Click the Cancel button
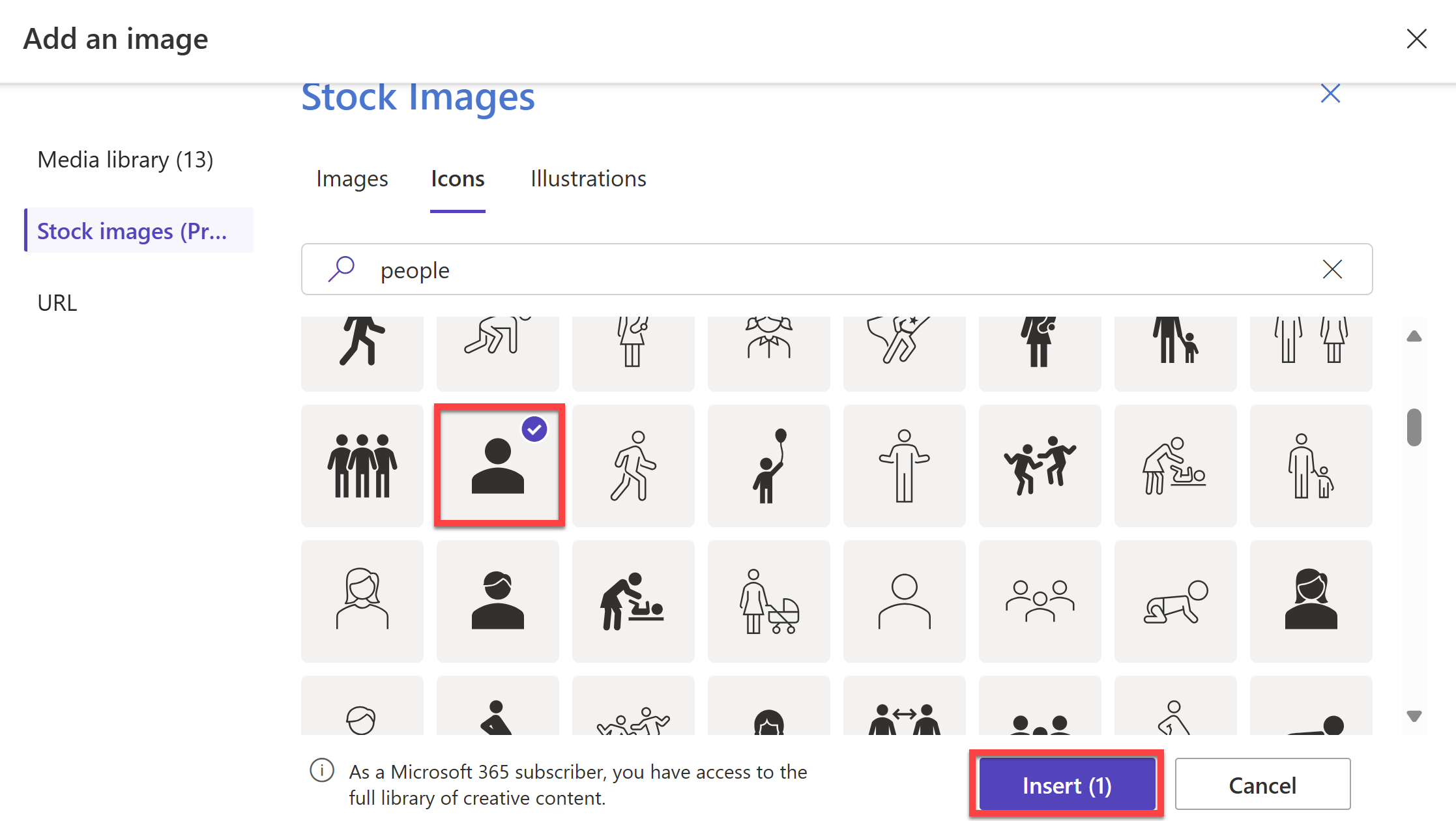This screenshot has width=1456, height=821. [1262, 785]
